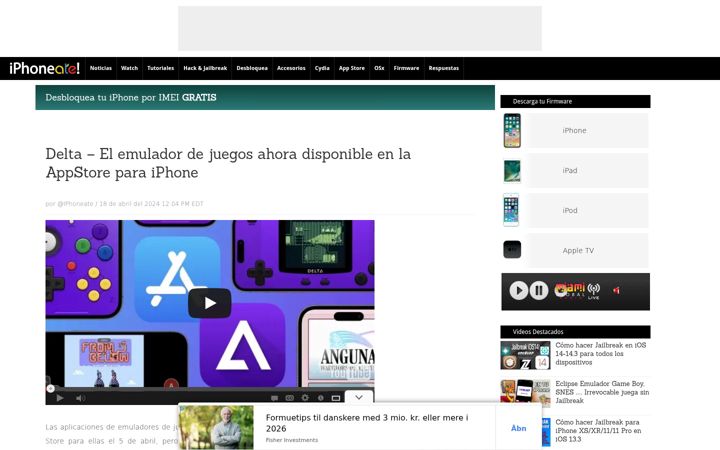Click 'Cómo hacer Jailbreak en iOS 14-14.3' title

tap(601, 354)
